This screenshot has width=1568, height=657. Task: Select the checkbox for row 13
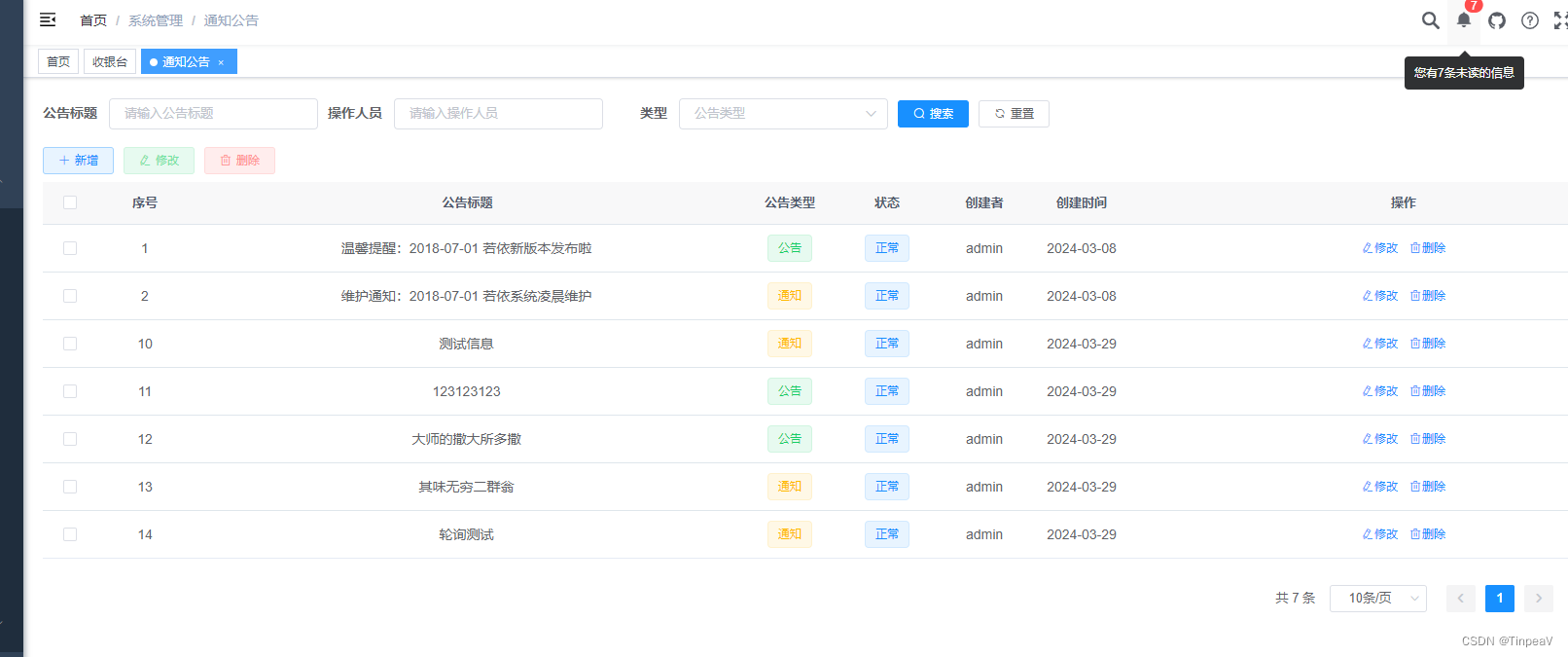tap(70, 487)
